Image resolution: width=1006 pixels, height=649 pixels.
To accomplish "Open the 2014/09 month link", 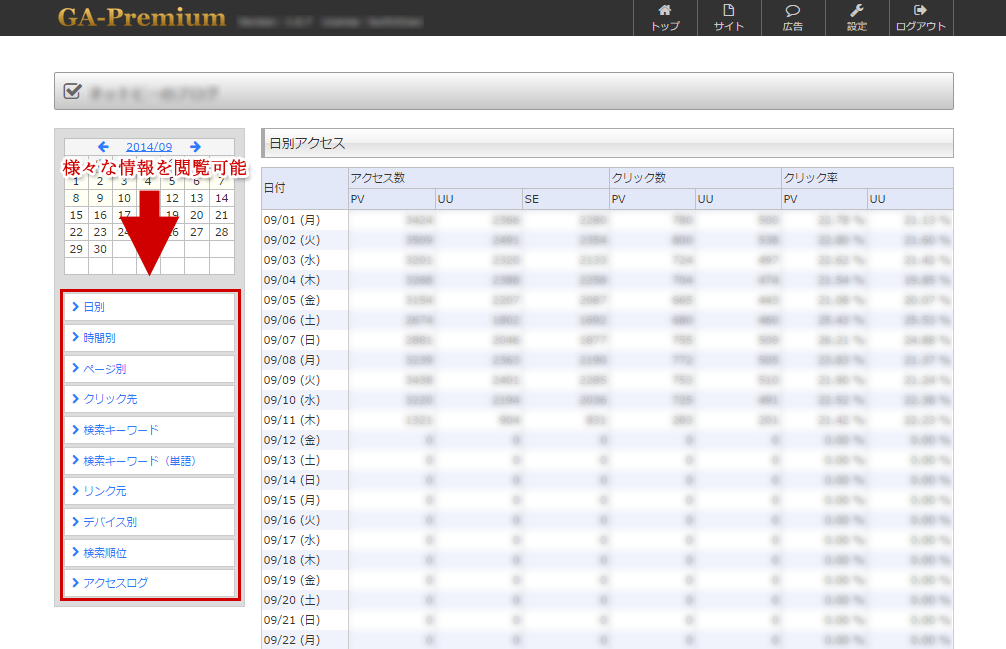I will 149,147.
